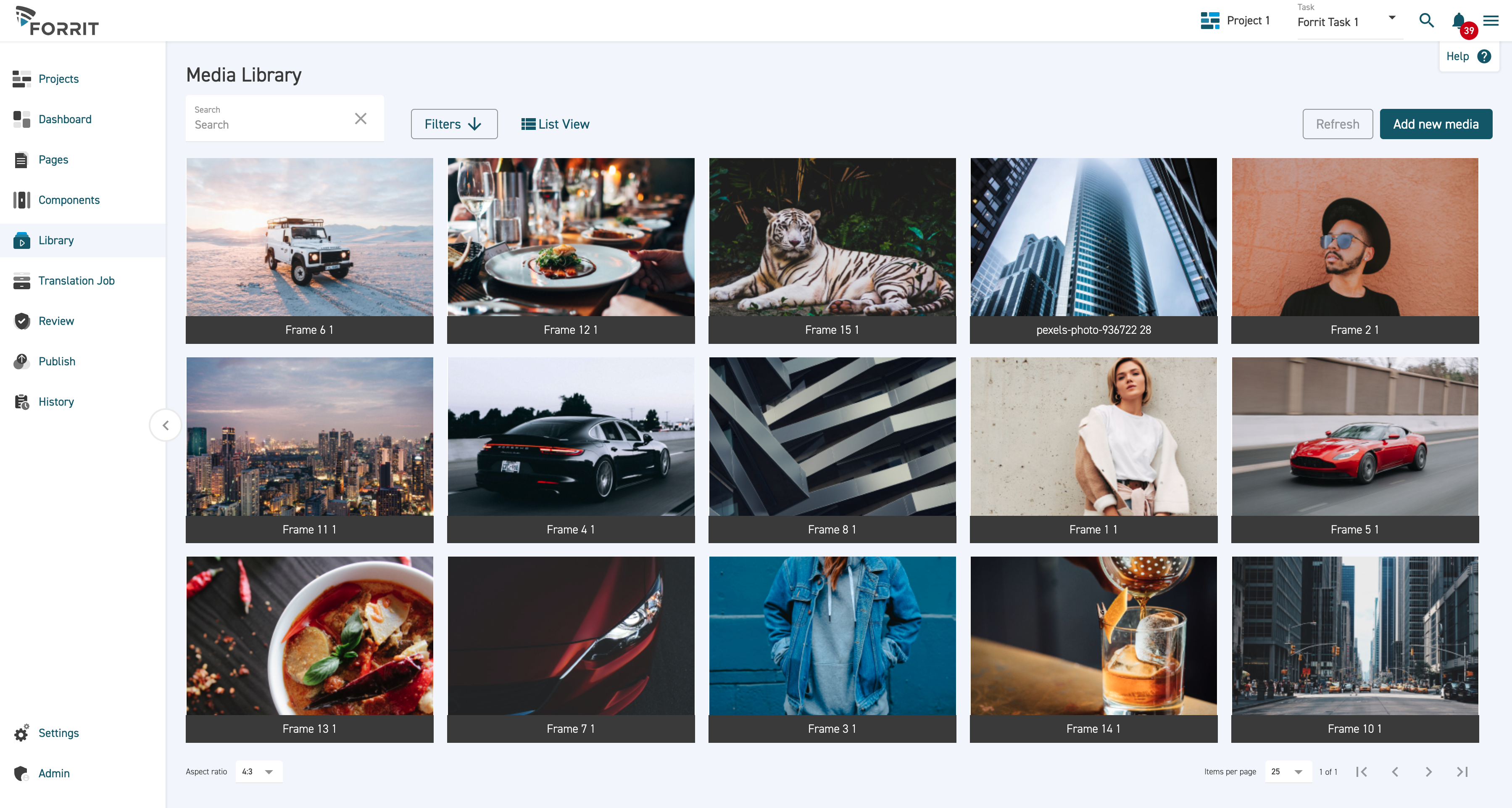Click the Project 1 grid icon
Screen dimensions: 1512x808
1210,21
